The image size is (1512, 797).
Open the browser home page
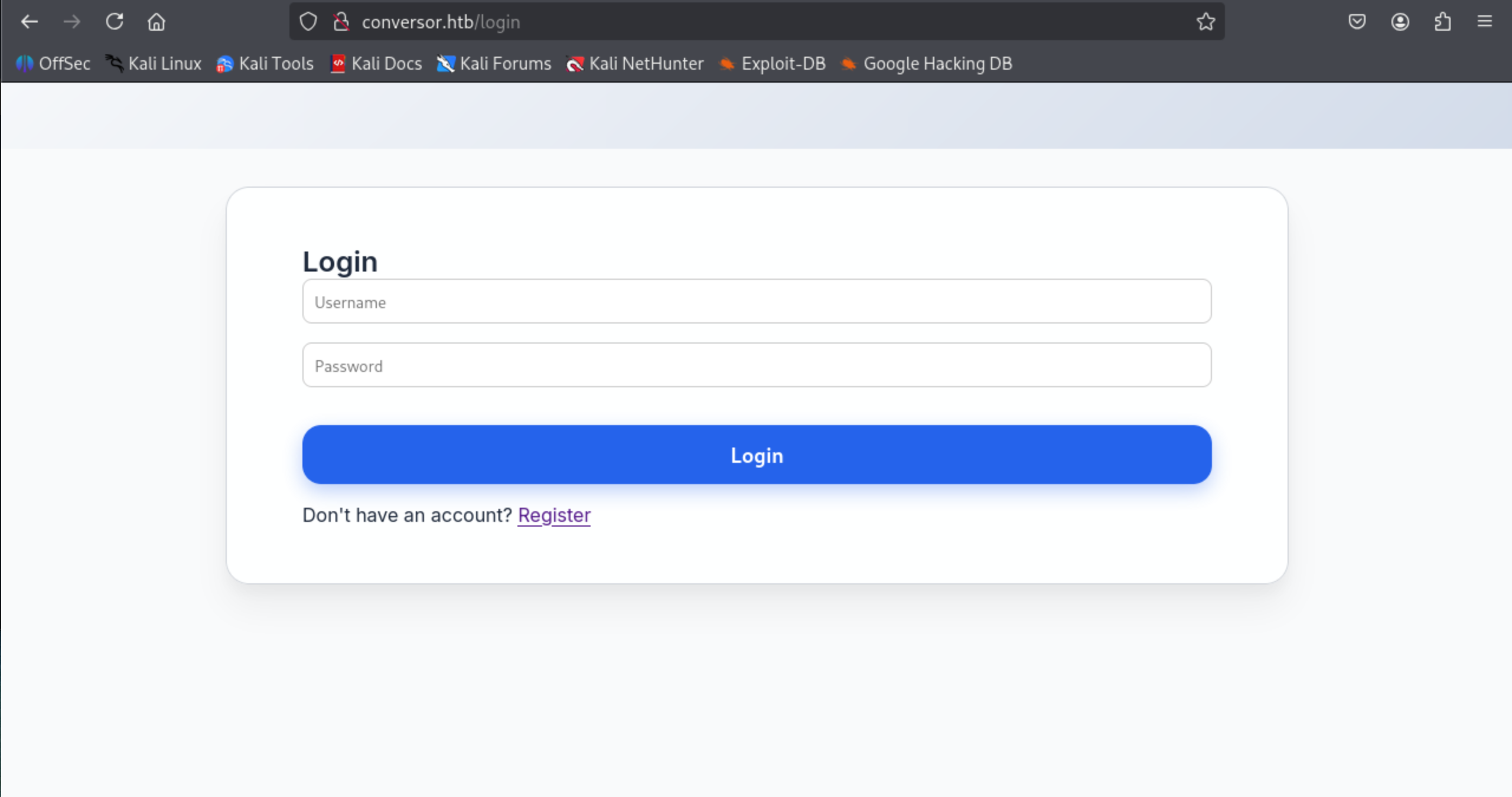[157, 21]
